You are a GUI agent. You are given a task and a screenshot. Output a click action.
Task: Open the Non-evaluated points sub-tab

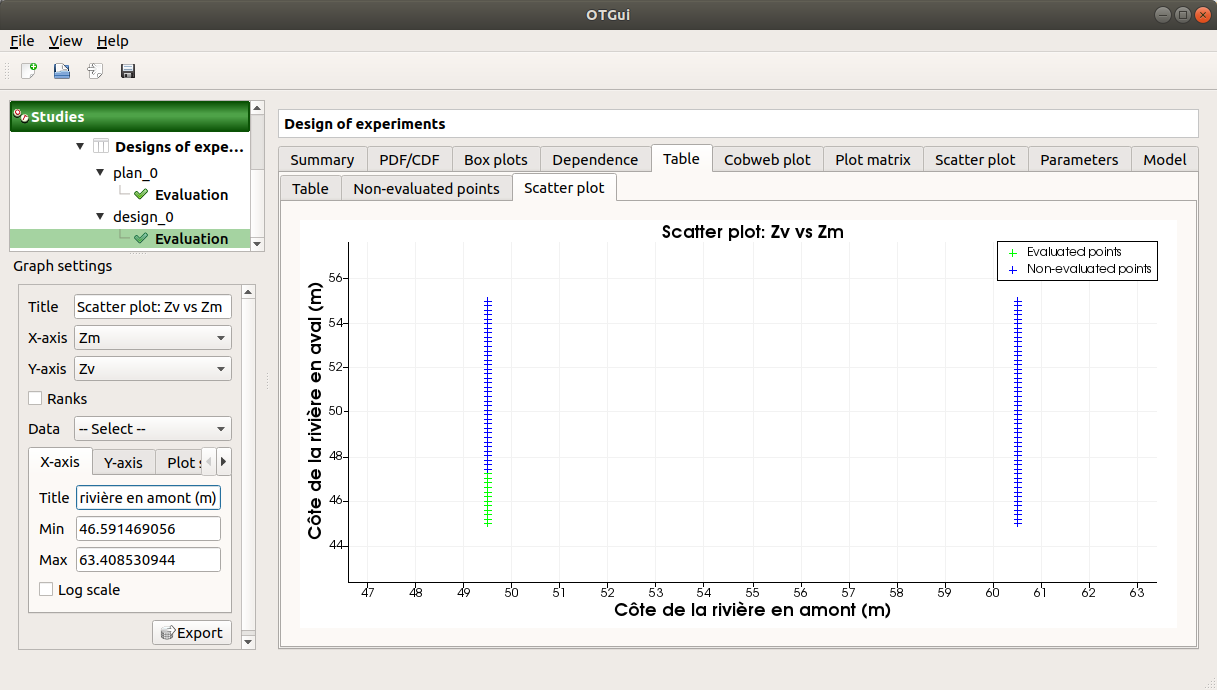pyautogui.click(x=426, y=189)
